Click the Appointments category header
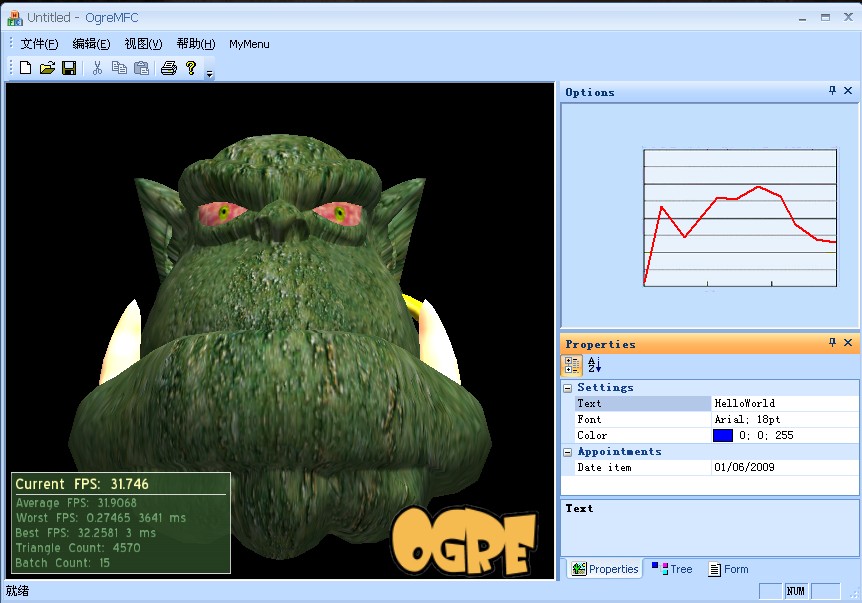The height and width of the screenshot is (603, 862). coord(619,451)
